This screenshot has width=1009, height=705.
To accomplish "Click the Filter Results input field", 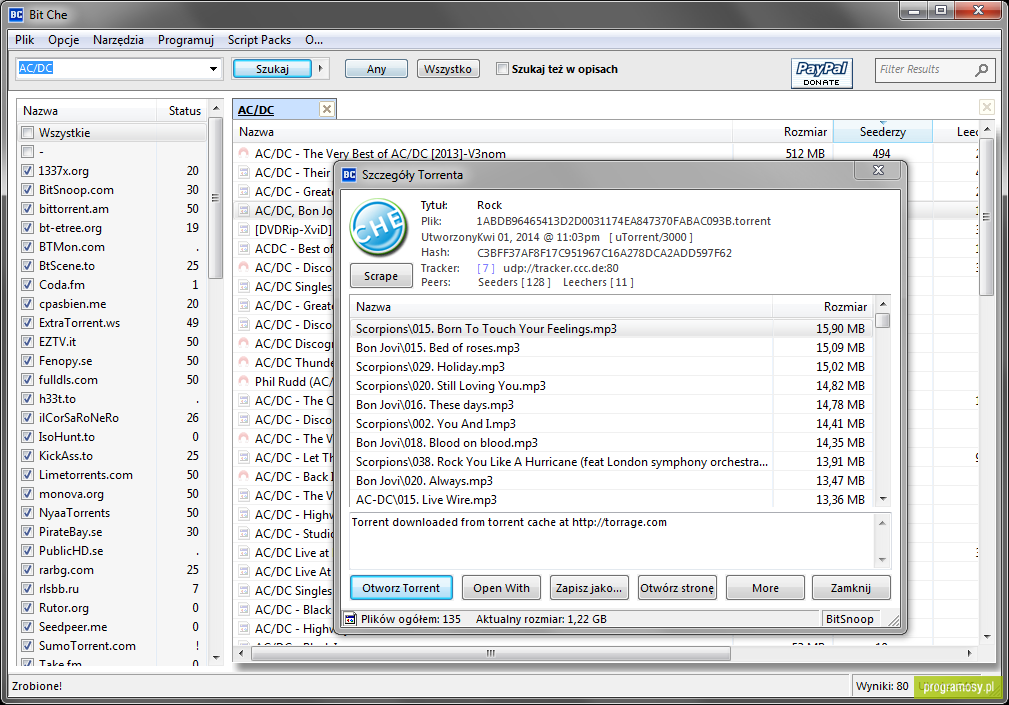I will pyautogui.click(x=923, y=69).
